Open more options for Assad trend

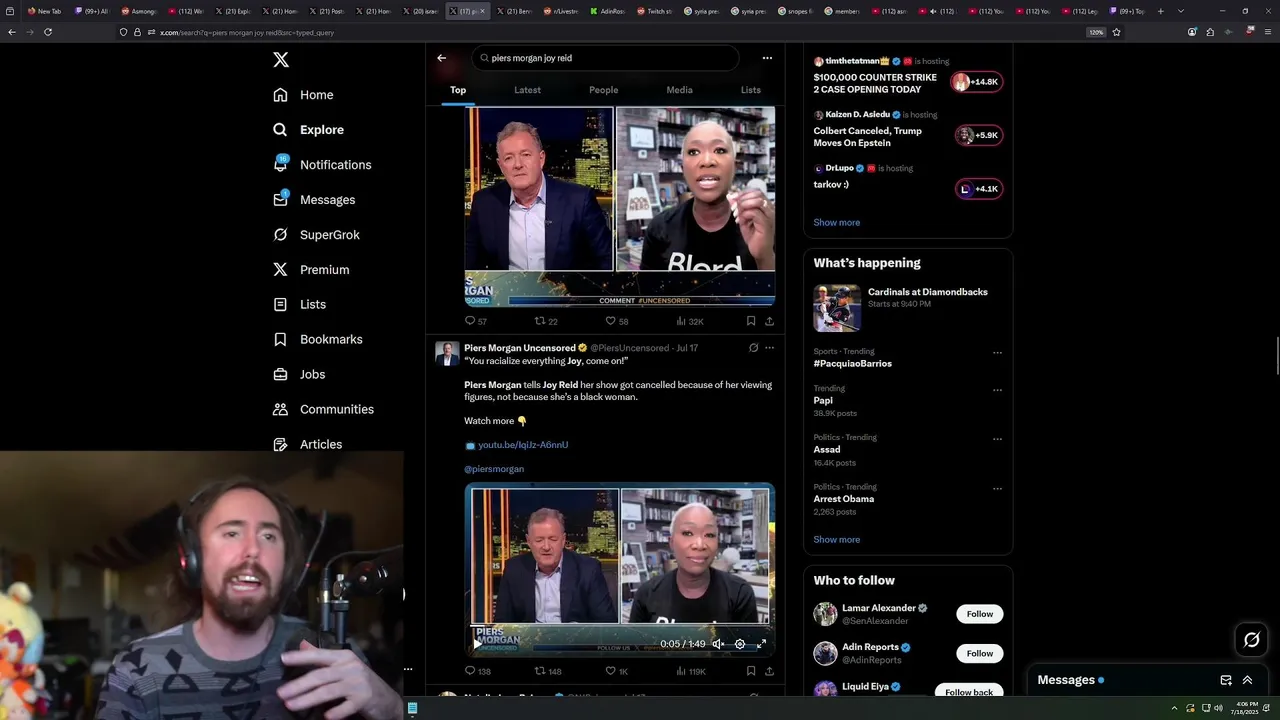(x=997, y=439)
